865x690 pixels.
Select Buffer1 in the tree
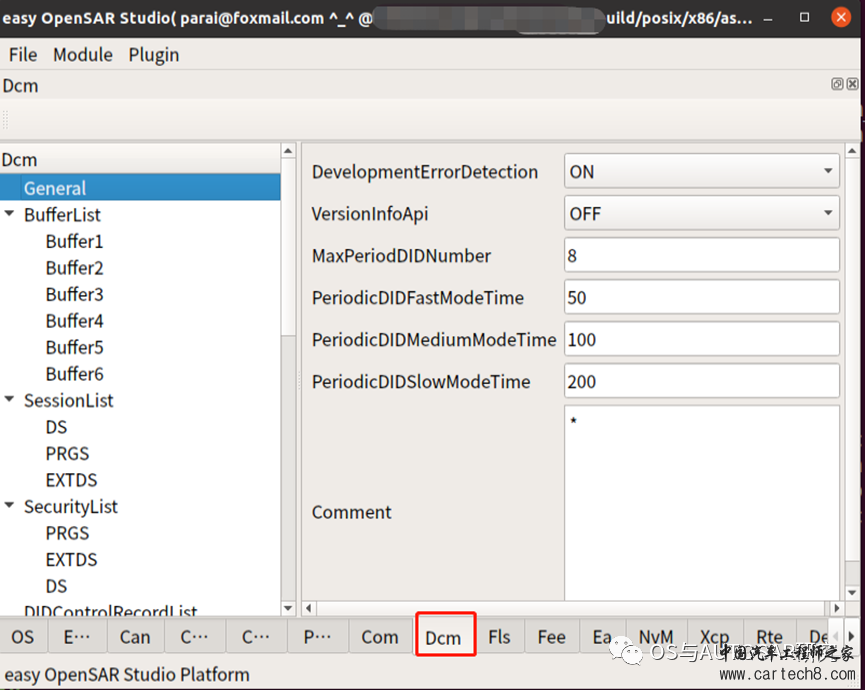click(74, 241)
